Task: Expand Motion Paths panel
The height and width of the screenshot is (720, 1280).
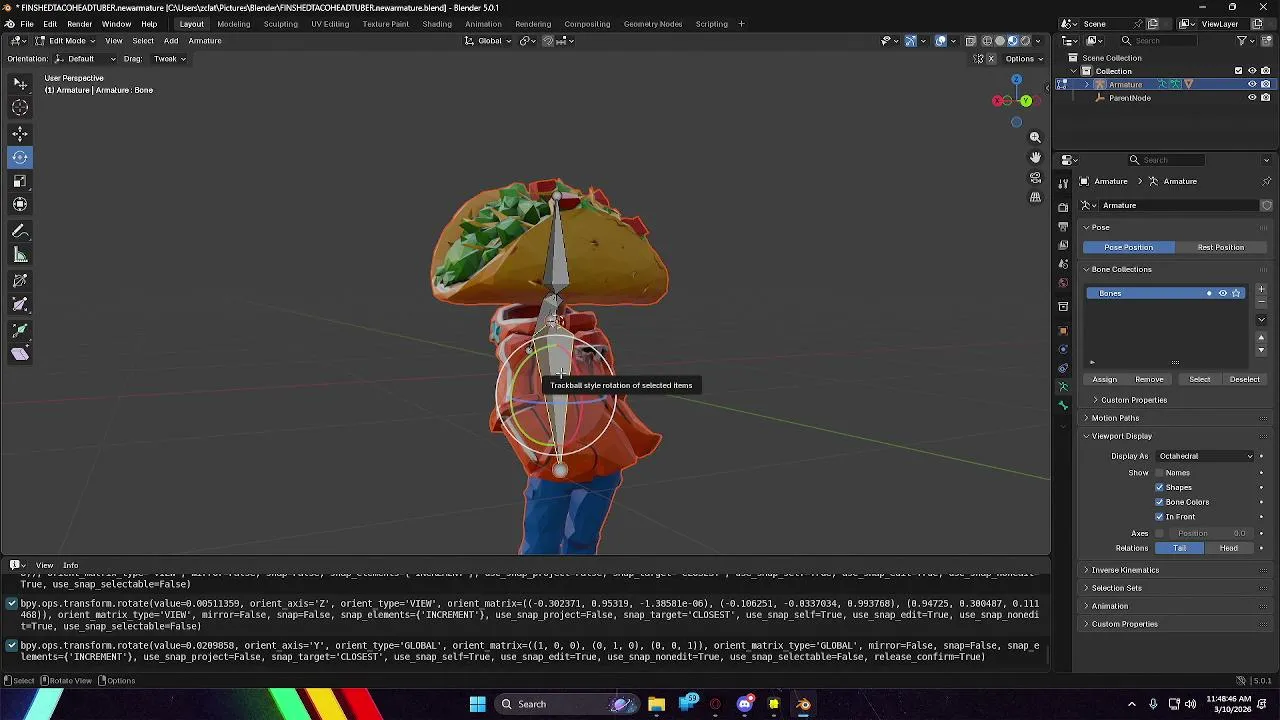Action: (x=1115, y=418)
